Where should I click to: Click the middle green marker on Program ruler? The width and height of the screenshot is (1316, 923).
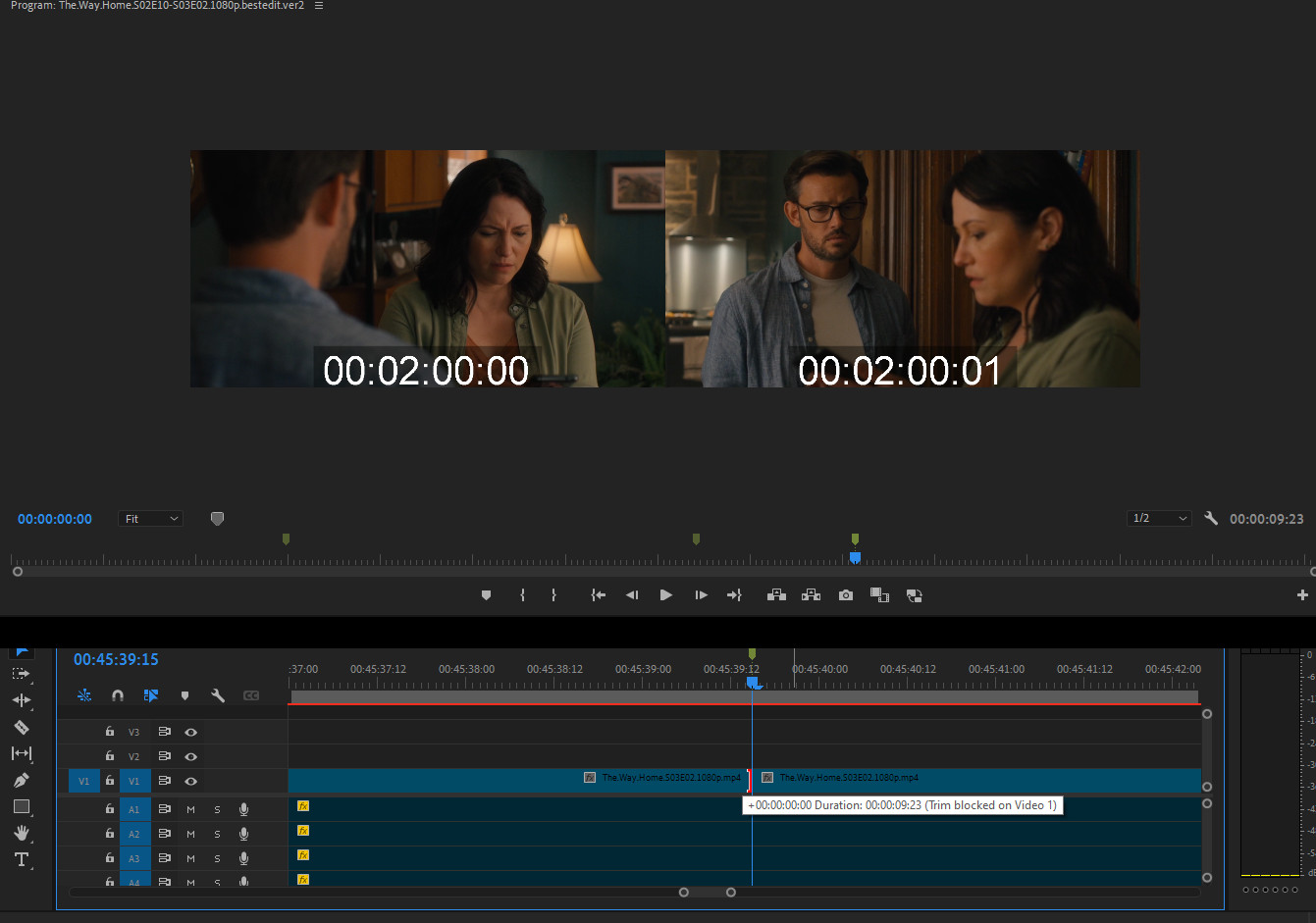coord(696,538)
